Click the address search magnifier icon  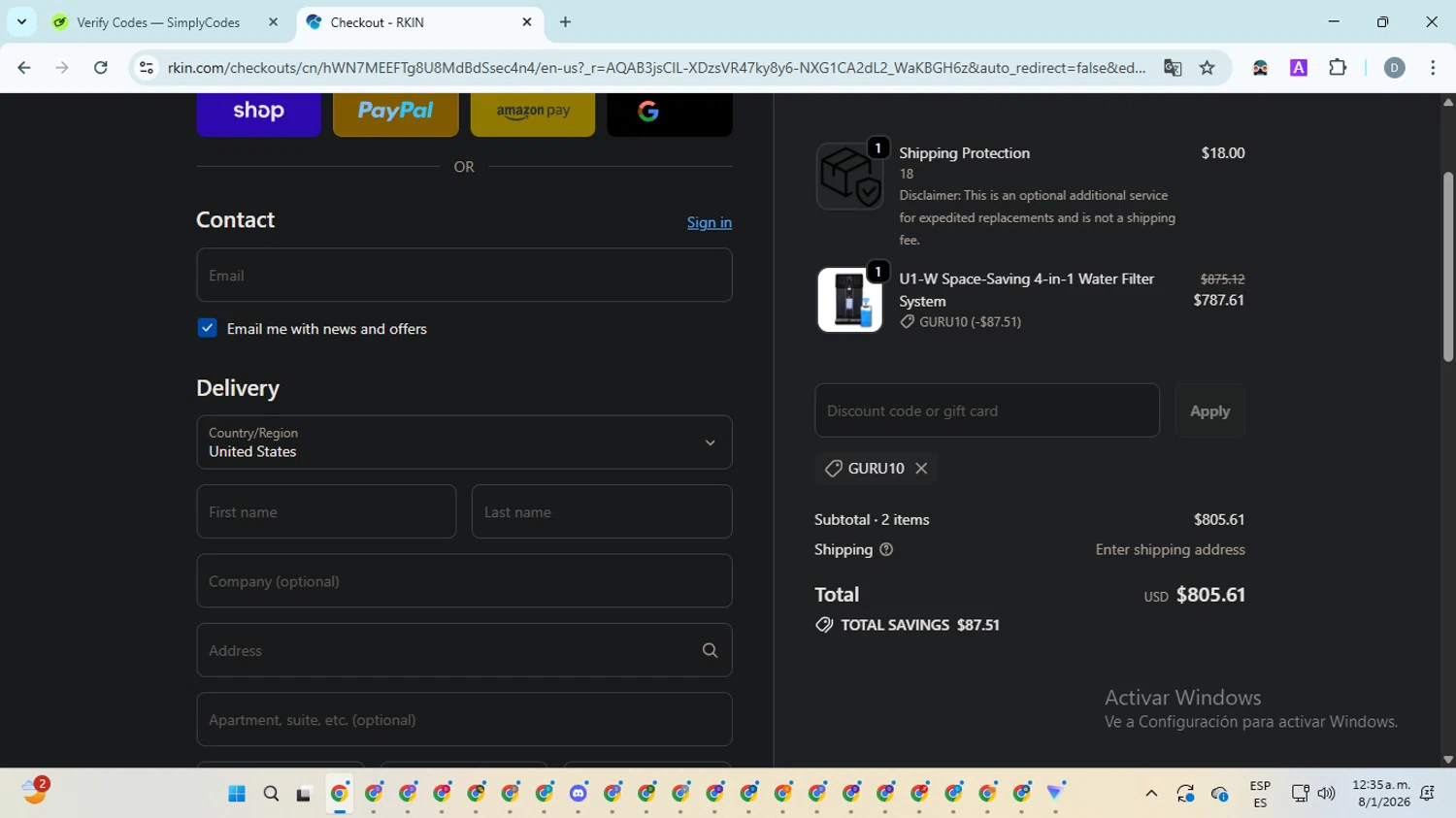710,650
